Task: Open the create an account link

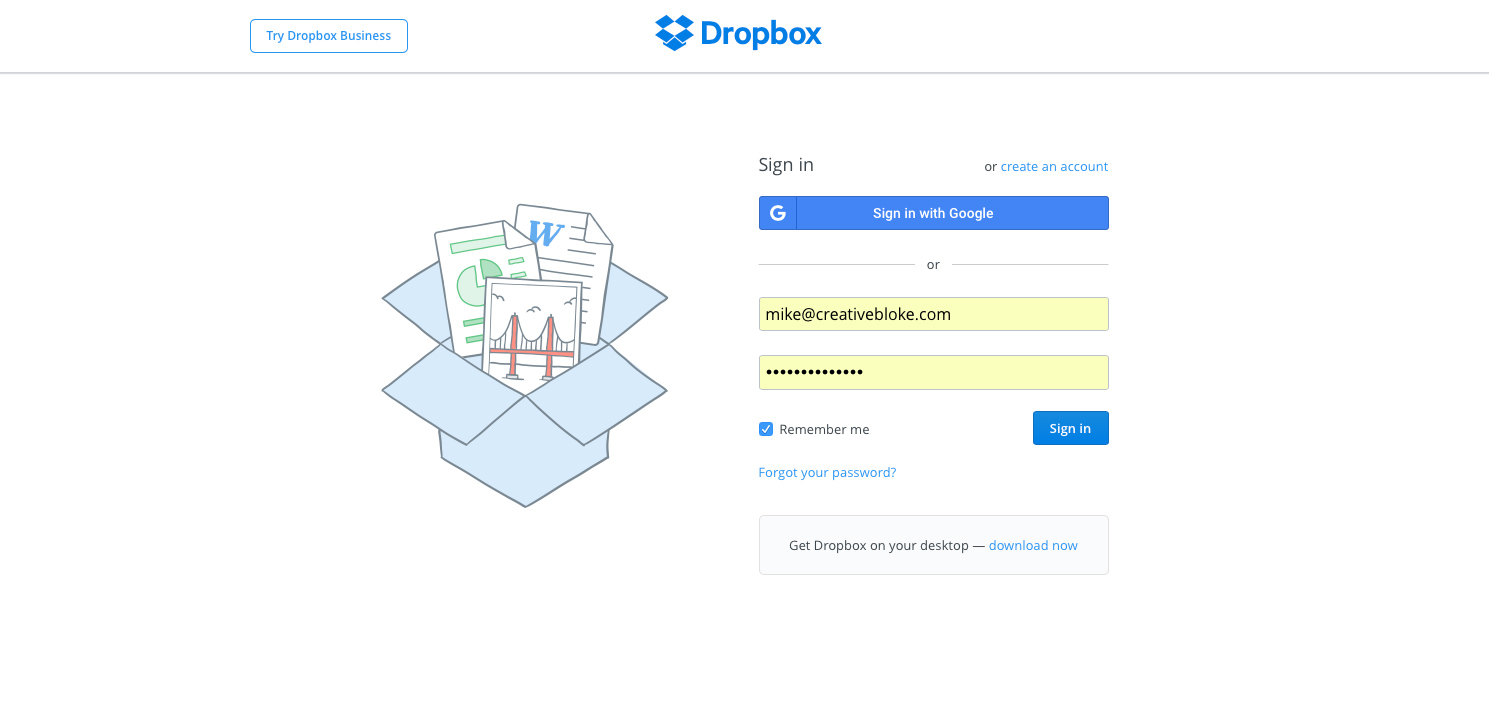Action: (x=1054, y=166)
